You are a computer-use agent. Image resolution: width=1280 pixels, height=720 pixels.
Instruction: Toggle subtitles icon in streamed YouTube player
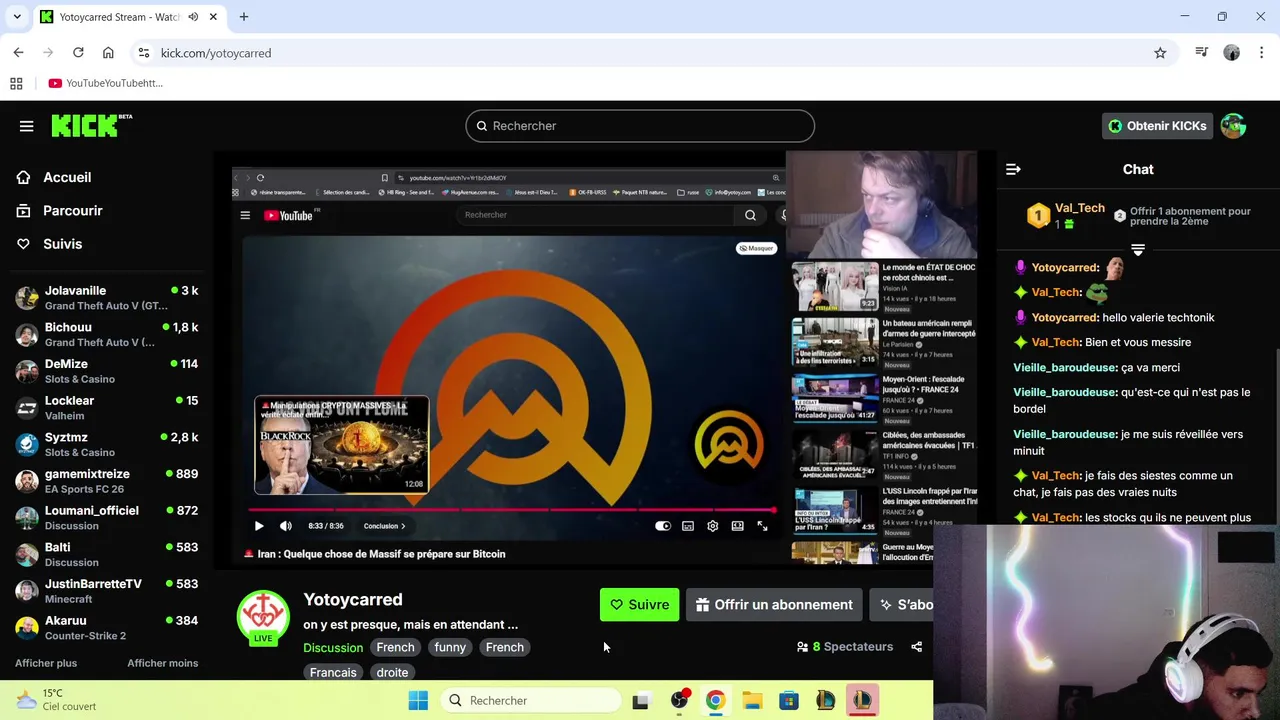point(688,526)
